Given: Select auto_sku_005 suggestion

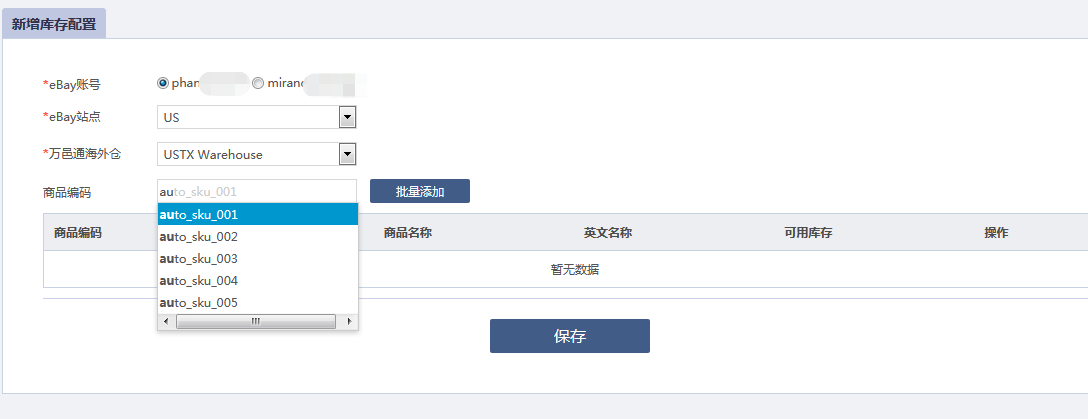Looking at the screenshot, I should click(x=257, y=303).
